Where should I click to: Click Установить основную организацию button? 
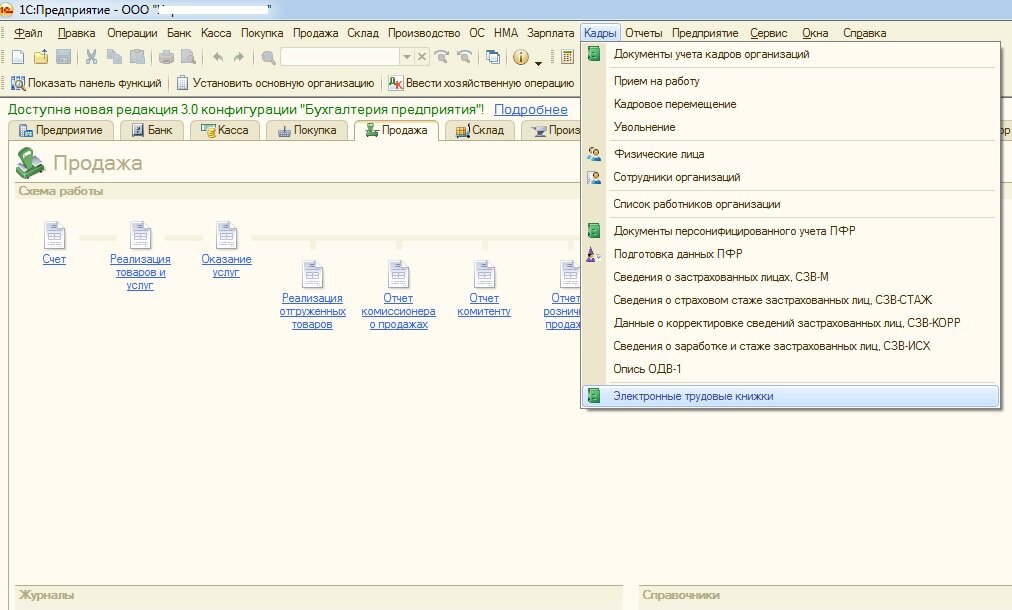pos(276,83)
